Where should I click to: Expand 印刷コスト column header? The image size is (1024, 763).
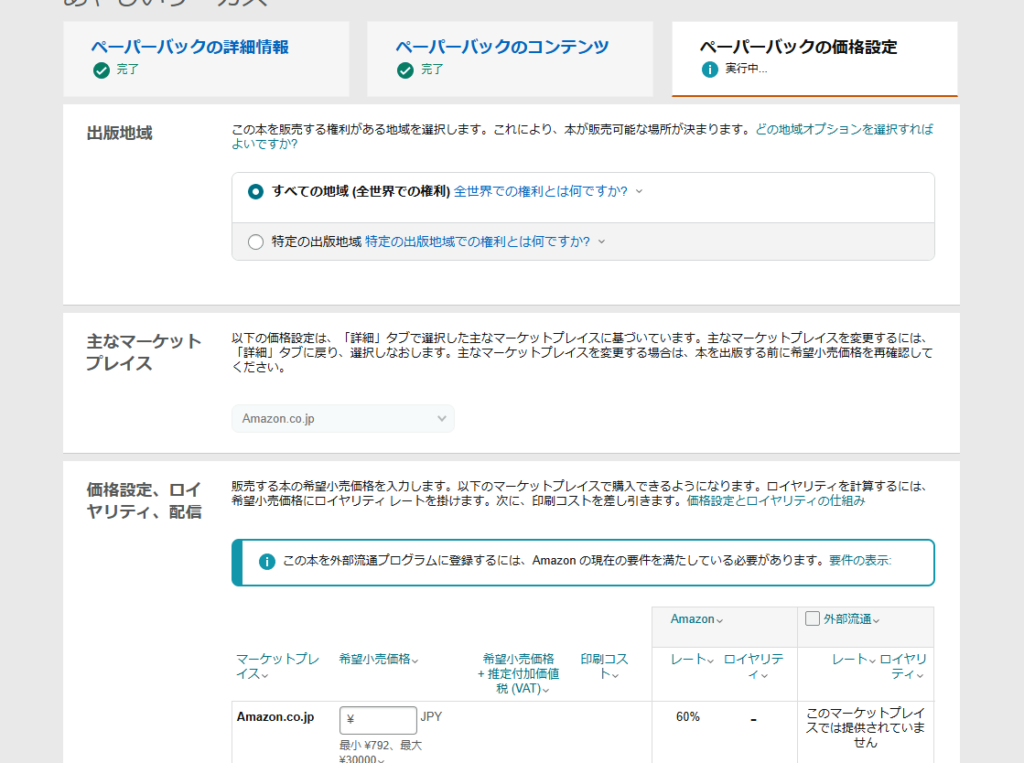click(604, 666)
